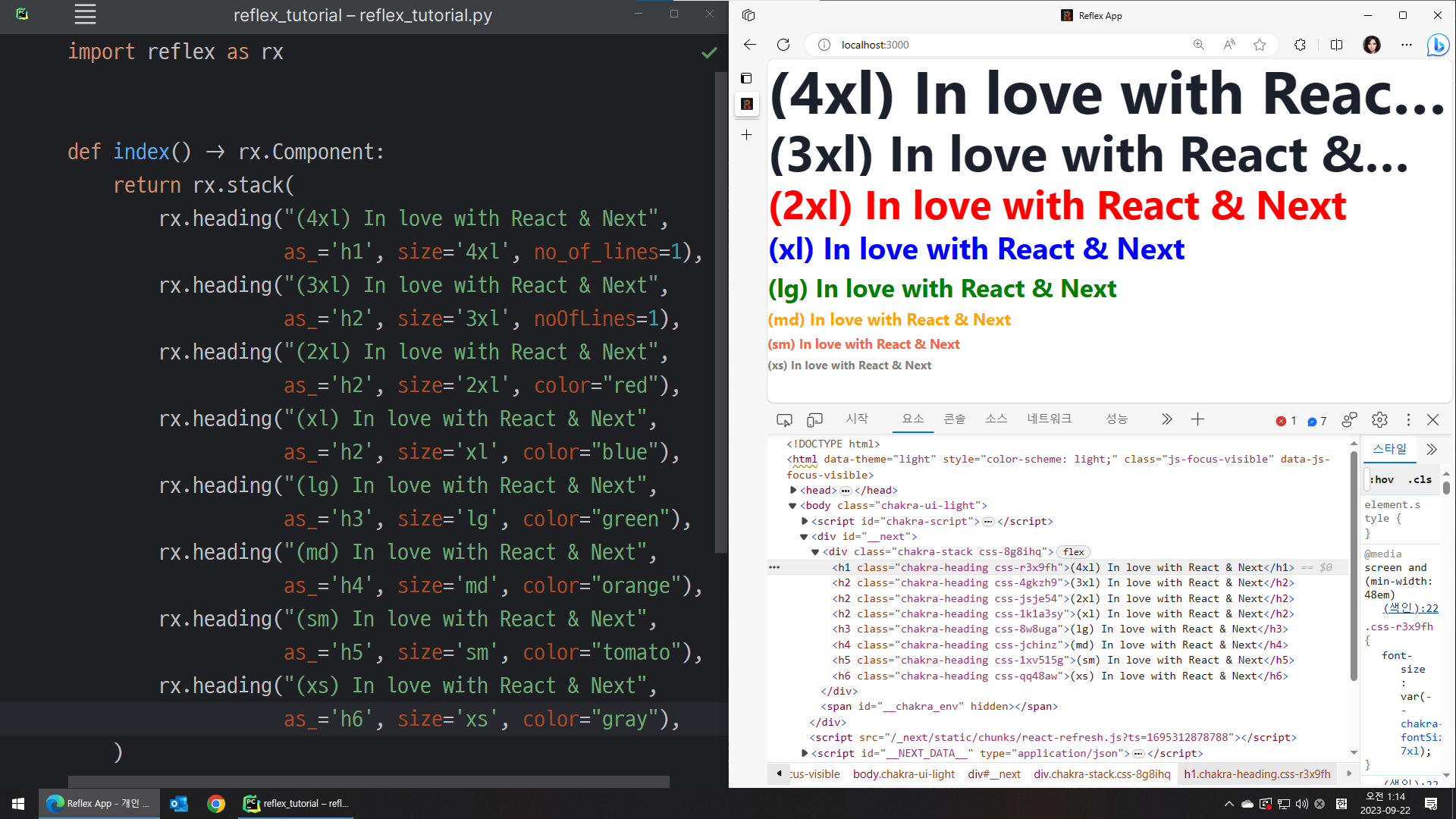Image resolution: width=1456 pixels, height=819 pixels.
Task: Expand the head element node
Action: [x=793, y=490]
